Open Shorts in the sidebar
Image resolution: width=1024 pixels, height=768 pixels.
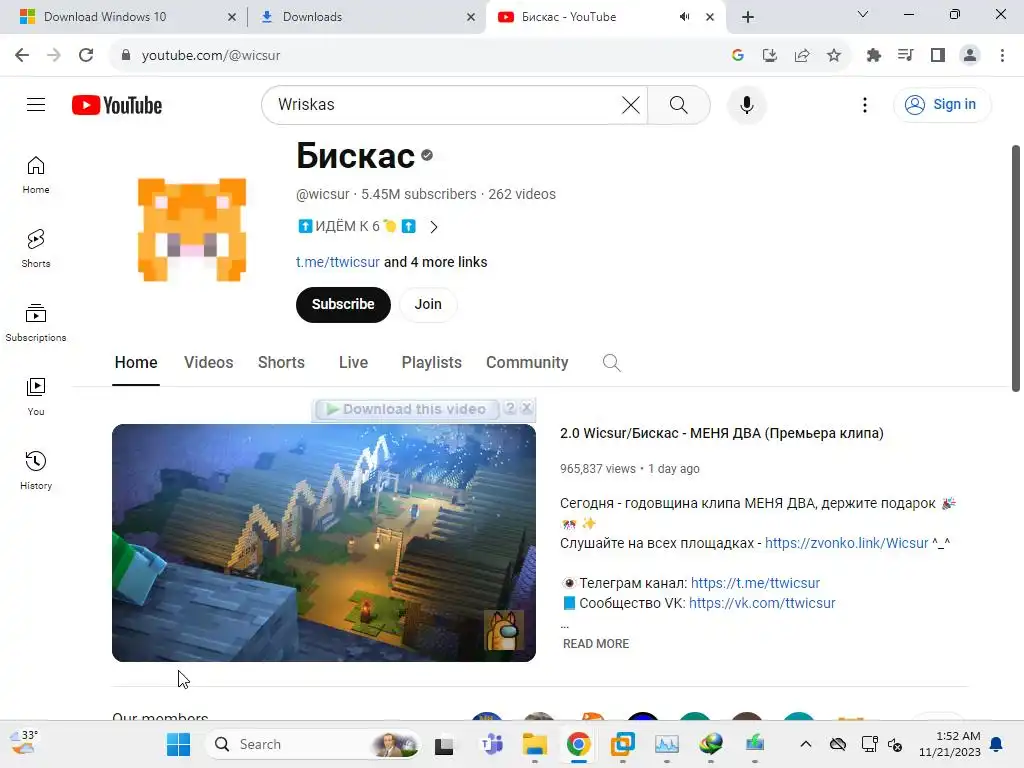coord(36,249)
